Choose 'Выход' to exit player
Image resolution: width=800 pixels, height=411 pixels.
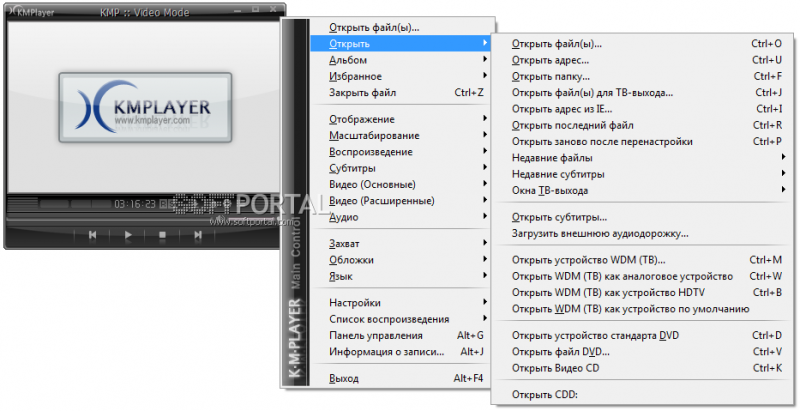(399, 378)
